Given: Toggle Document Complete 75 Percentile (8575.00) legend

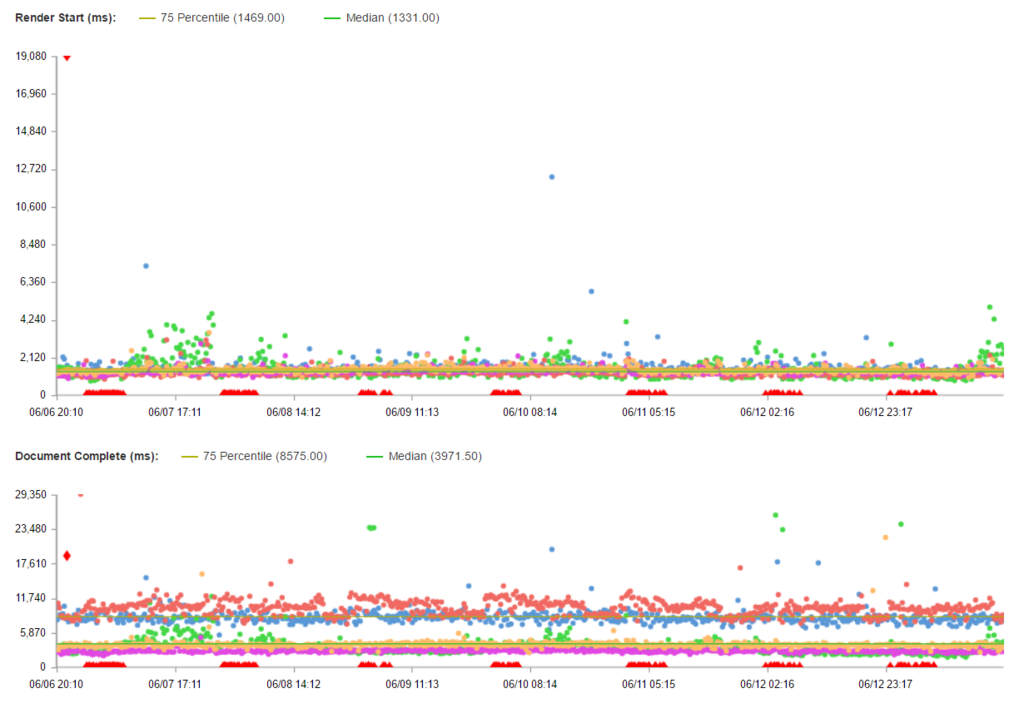Looking at the screenshot, I should pos(255,456).
